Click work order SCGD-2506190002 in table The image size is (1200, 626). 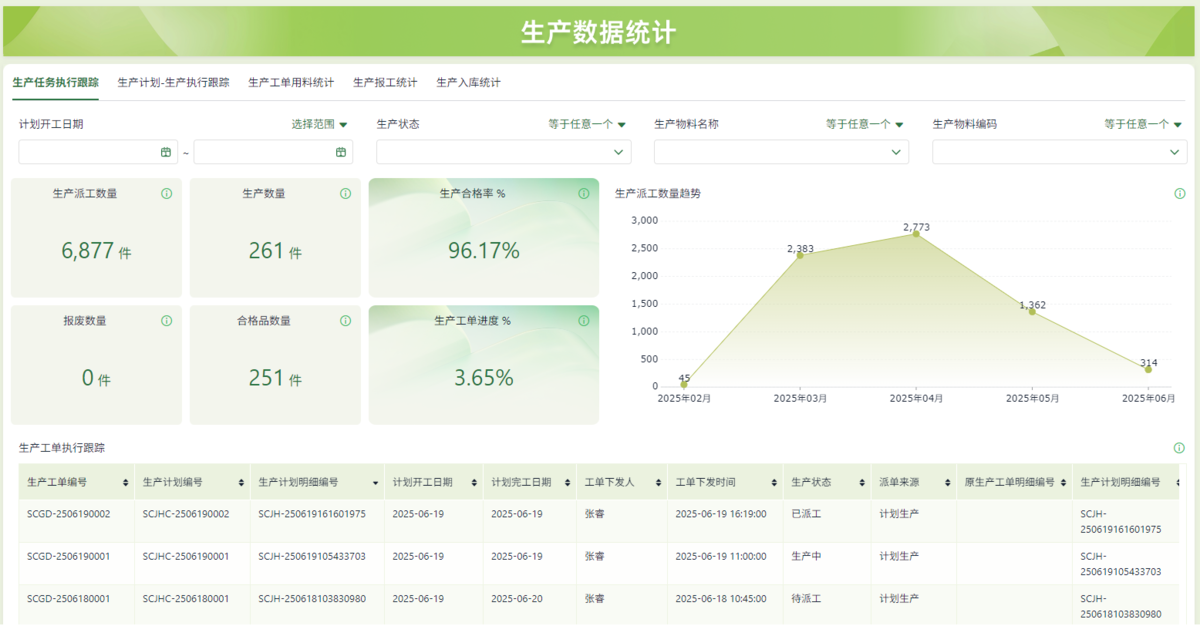[69, 514]
